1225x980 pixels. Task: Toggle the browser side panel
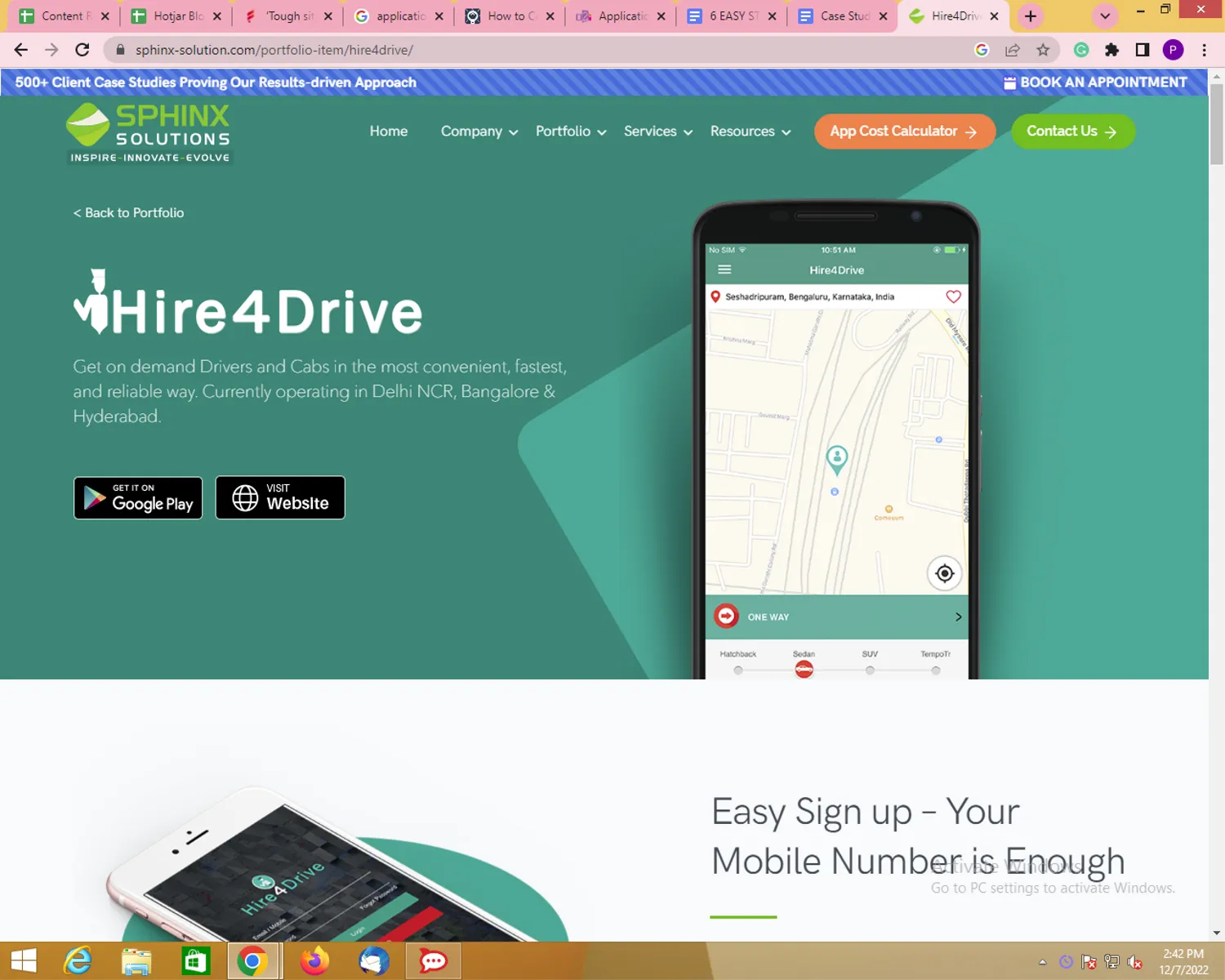(x=1143, y=50)
